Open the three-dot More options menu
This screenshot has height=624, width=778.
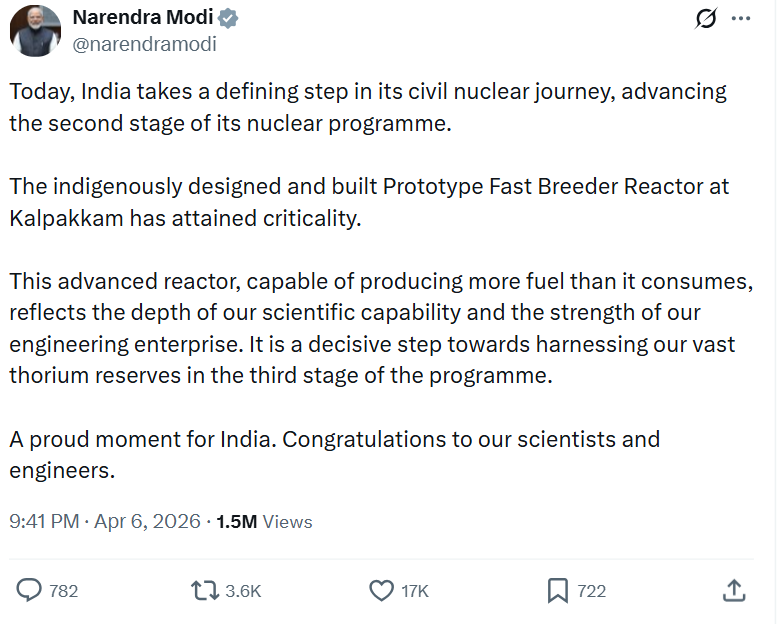click(x=741, y=18)
